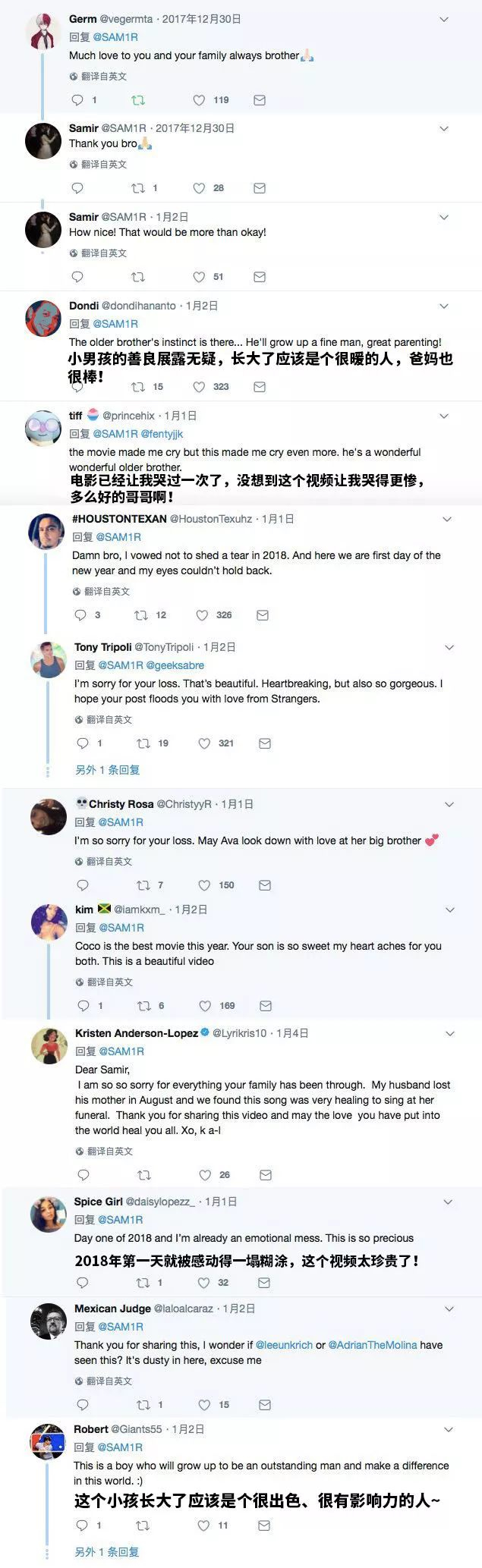Like kim's tweet about Coco
The width and height of the screenshot is (482, 1568).
[205, 1006]
